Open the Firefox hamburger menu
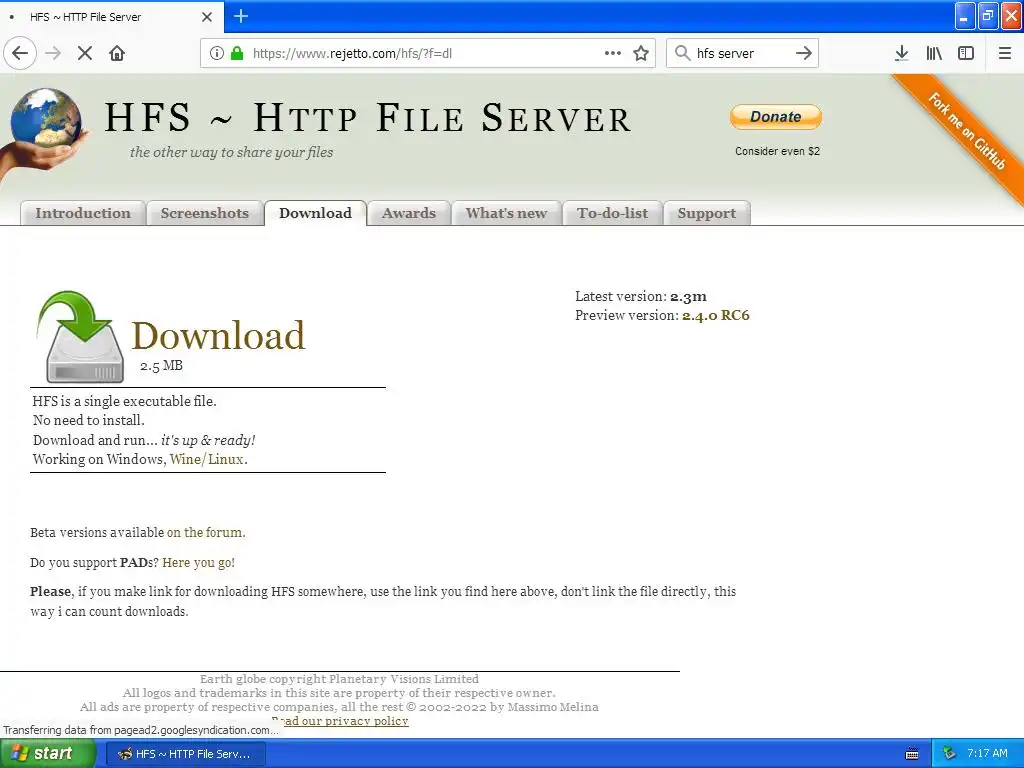The image size is (1024, 768). [x=1005, y=53]
